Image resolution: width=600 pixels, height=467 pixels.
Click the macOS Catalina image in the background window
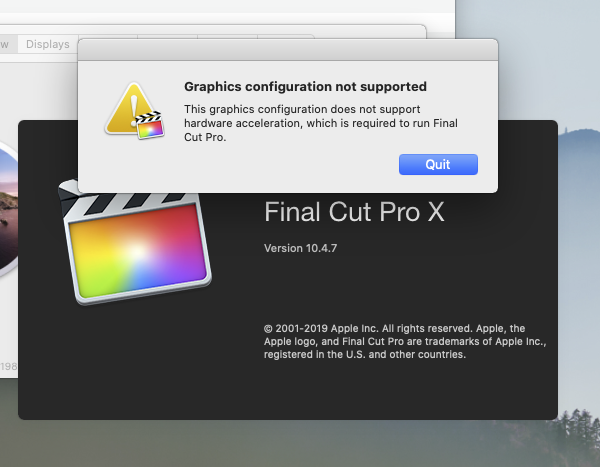tap(8, 209)
